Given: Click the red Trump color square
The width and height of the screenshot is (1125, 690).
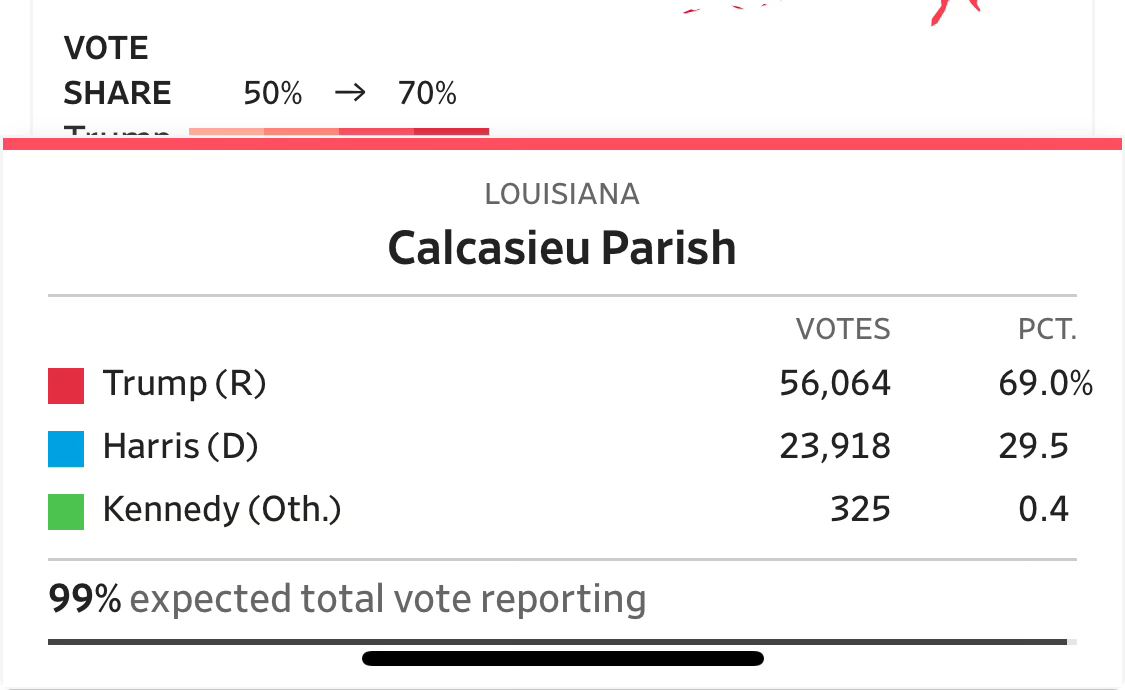Looking at the screenshot, I should click(66, 385).
